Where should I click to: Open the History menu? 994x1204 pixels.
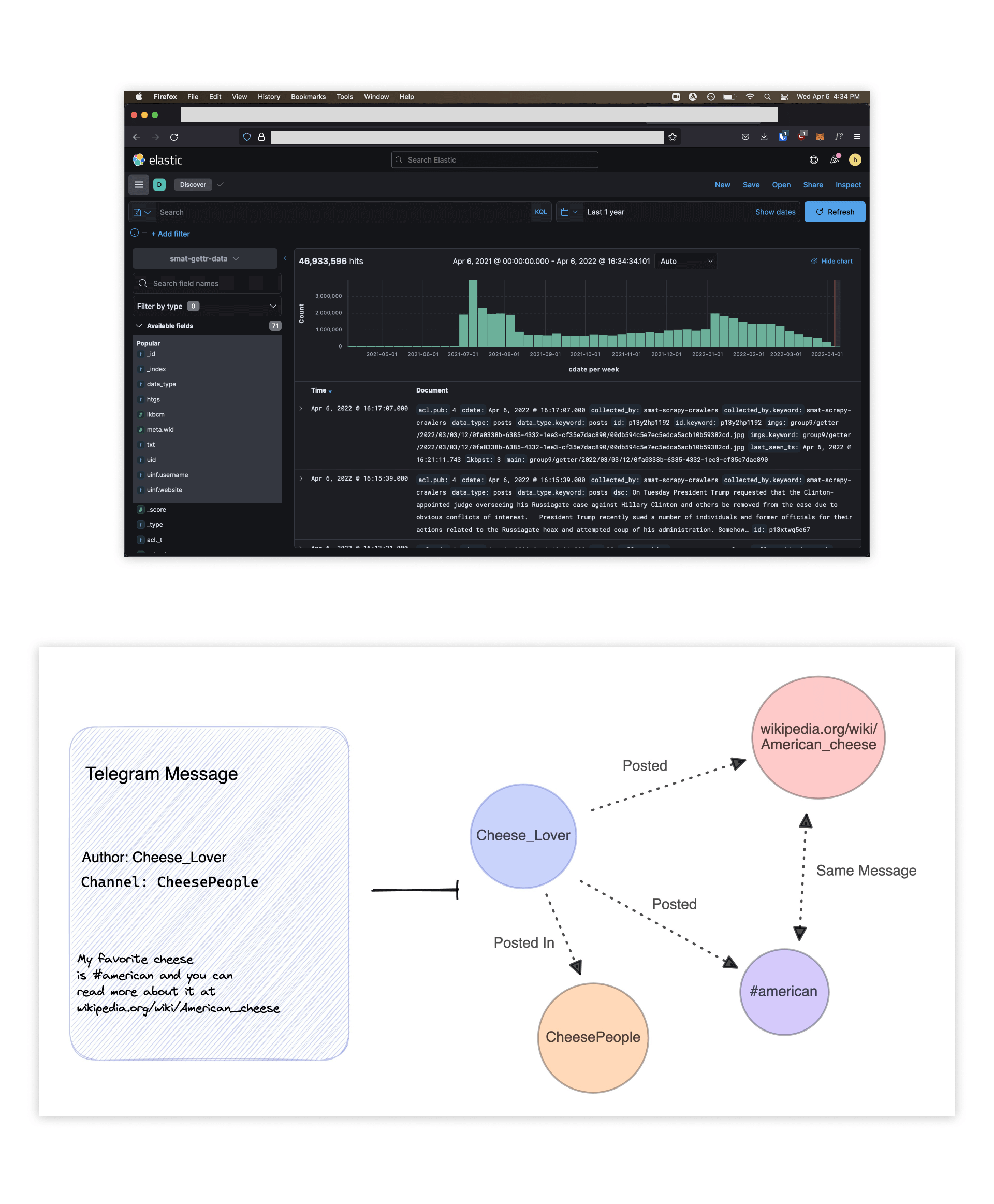tap(269, 97)
